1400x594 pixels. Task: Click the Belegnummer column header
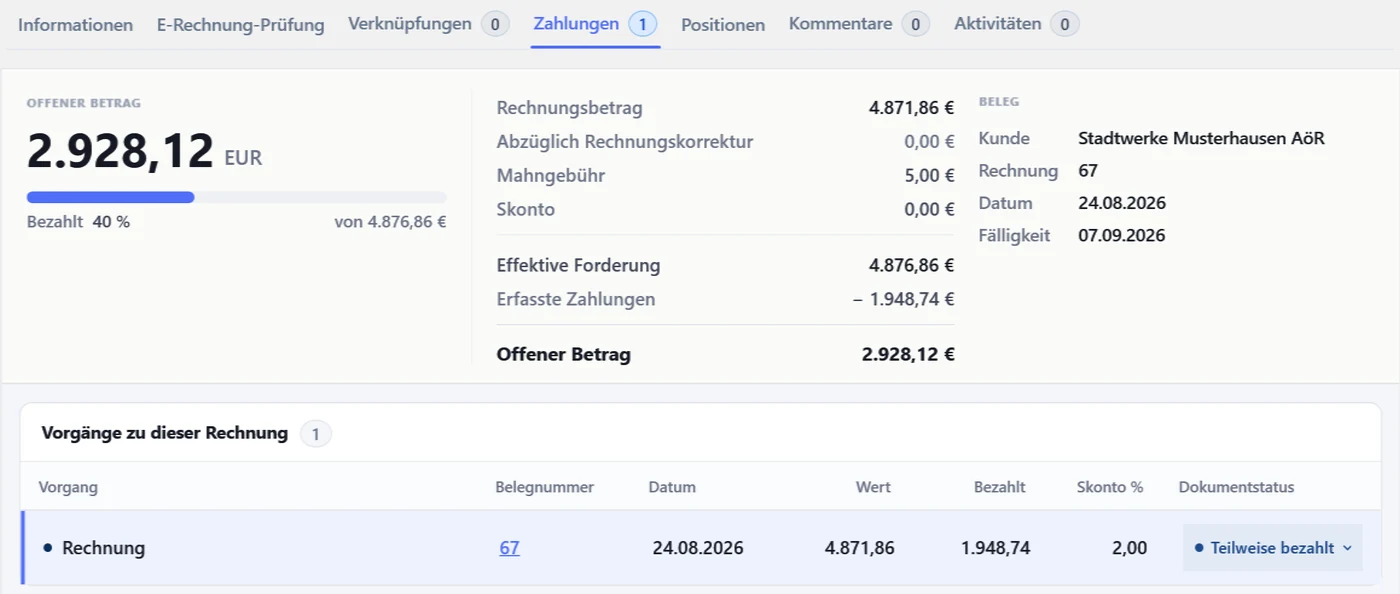tap(545, 487)
